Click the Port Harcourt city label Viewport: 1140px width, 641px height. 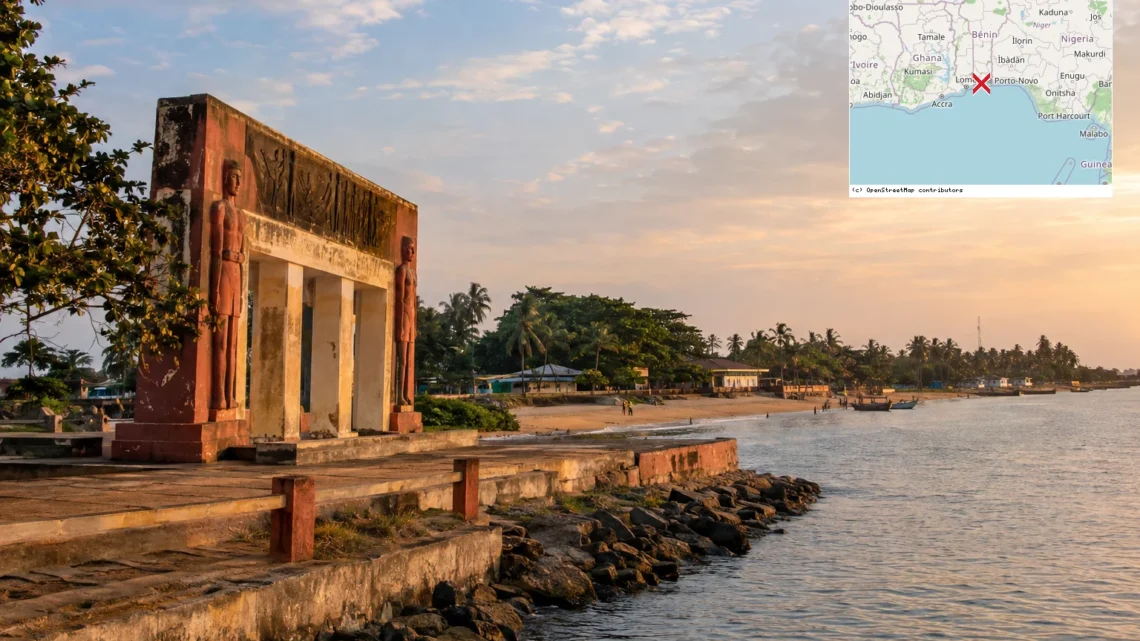(1064, 116)
